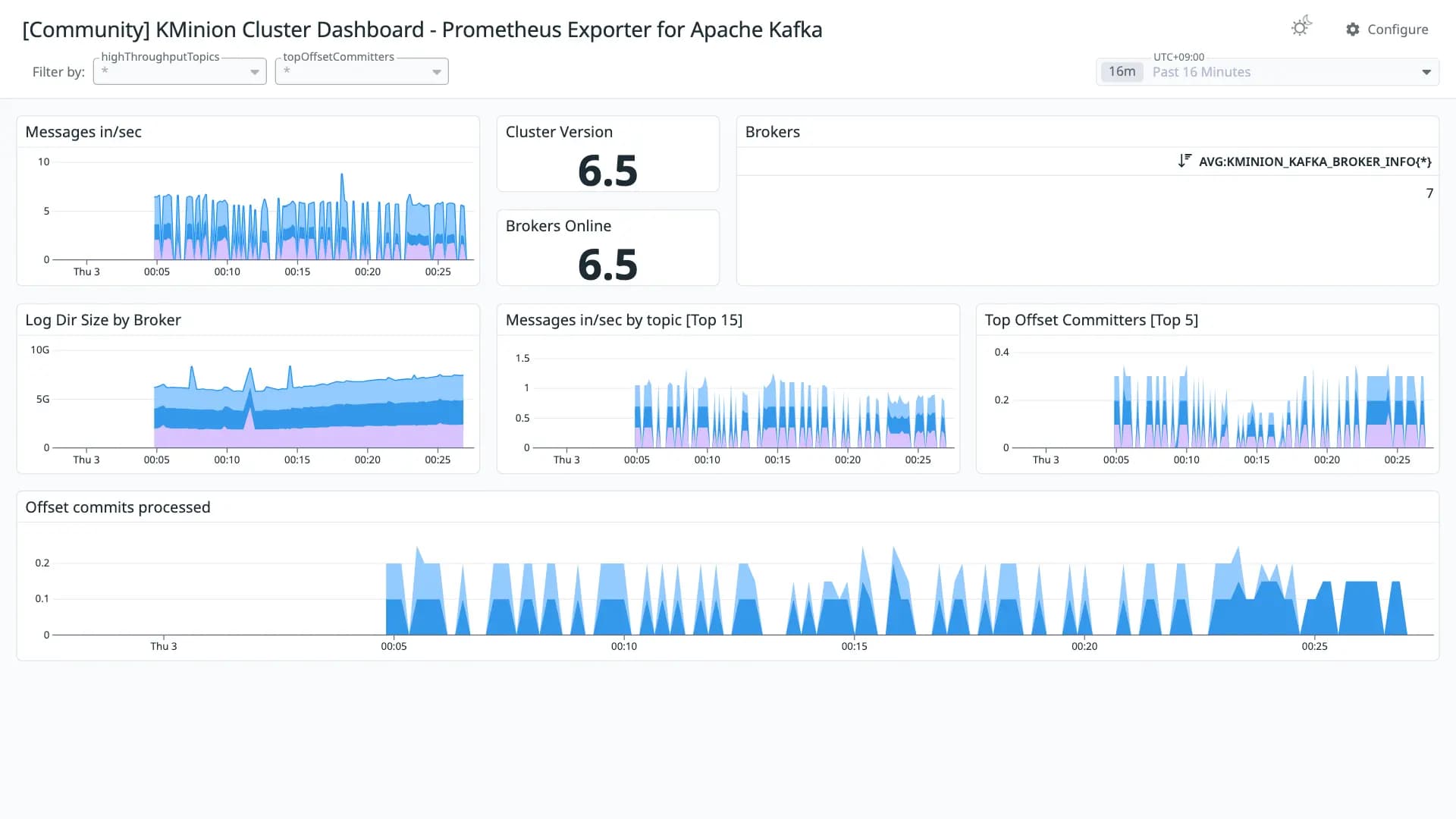Click the Configure gear icon

coord(1352,29)
